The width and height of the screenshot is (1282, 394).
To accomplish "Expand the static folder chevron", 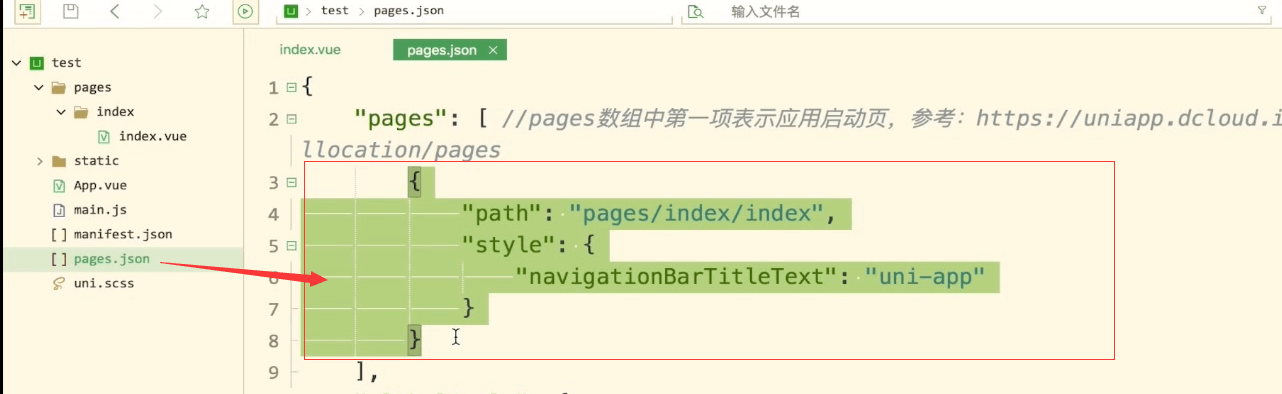I will tap(39, 161).
